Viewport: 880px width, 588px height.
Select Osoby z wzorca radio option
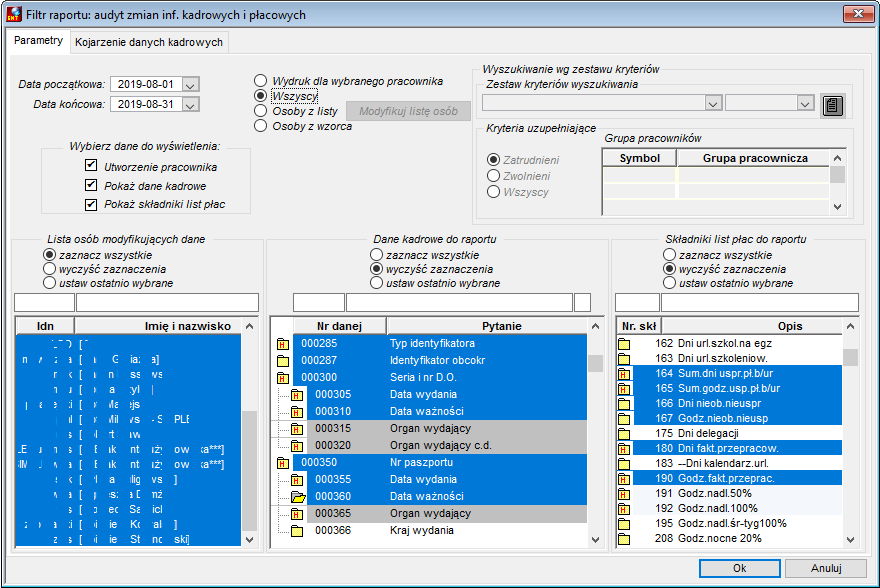coord(260,126)
